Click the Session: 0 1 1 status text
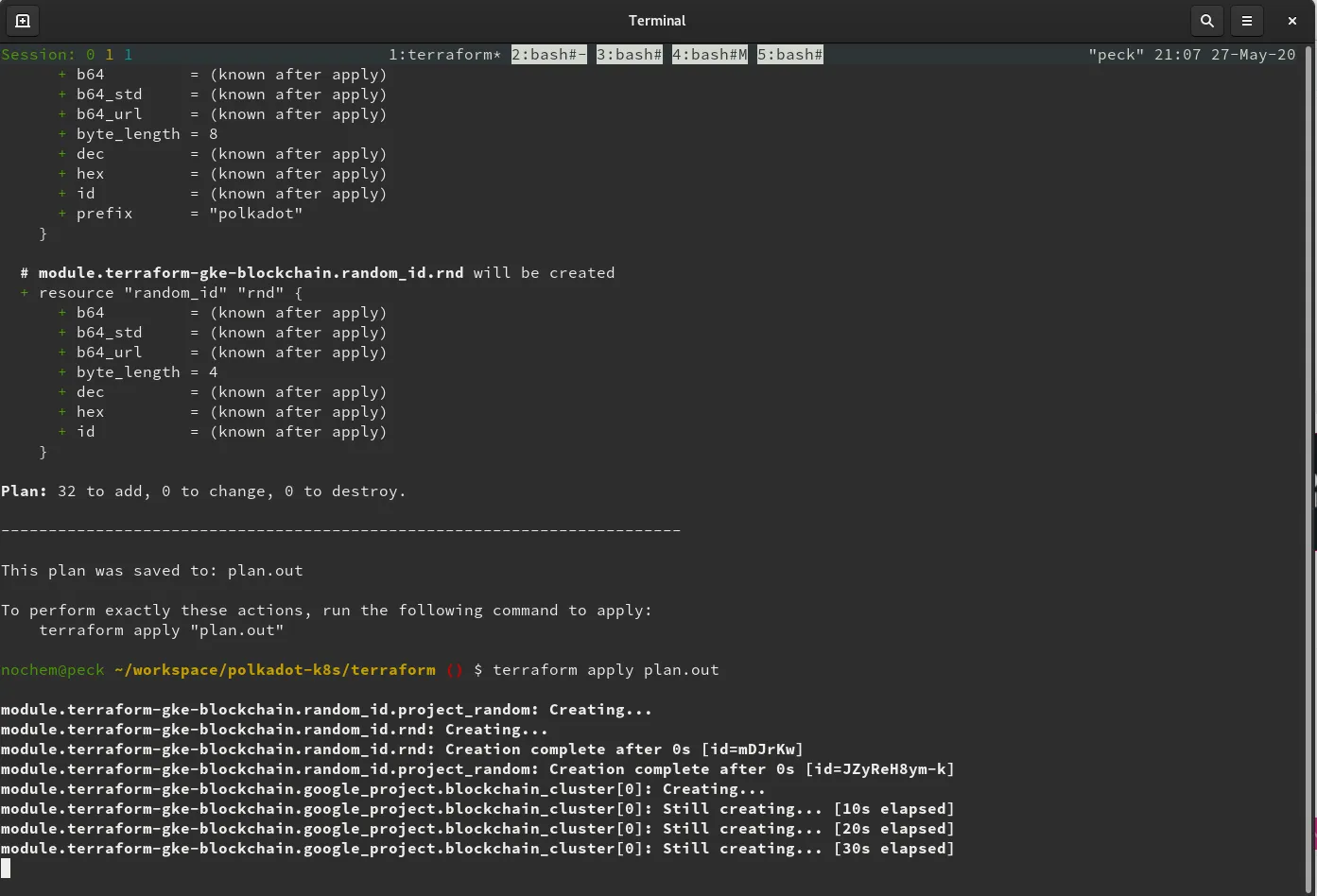The height and width of the screenshot is (896, 1317). [x=67, y=55]
